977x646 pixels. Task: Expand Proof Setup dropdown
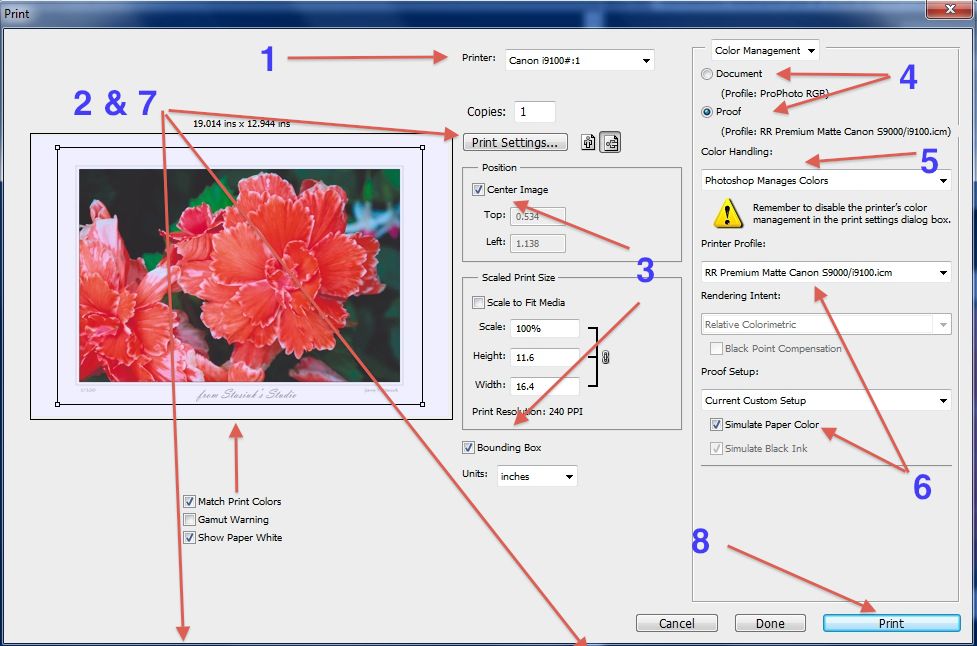tap(826, 401)
